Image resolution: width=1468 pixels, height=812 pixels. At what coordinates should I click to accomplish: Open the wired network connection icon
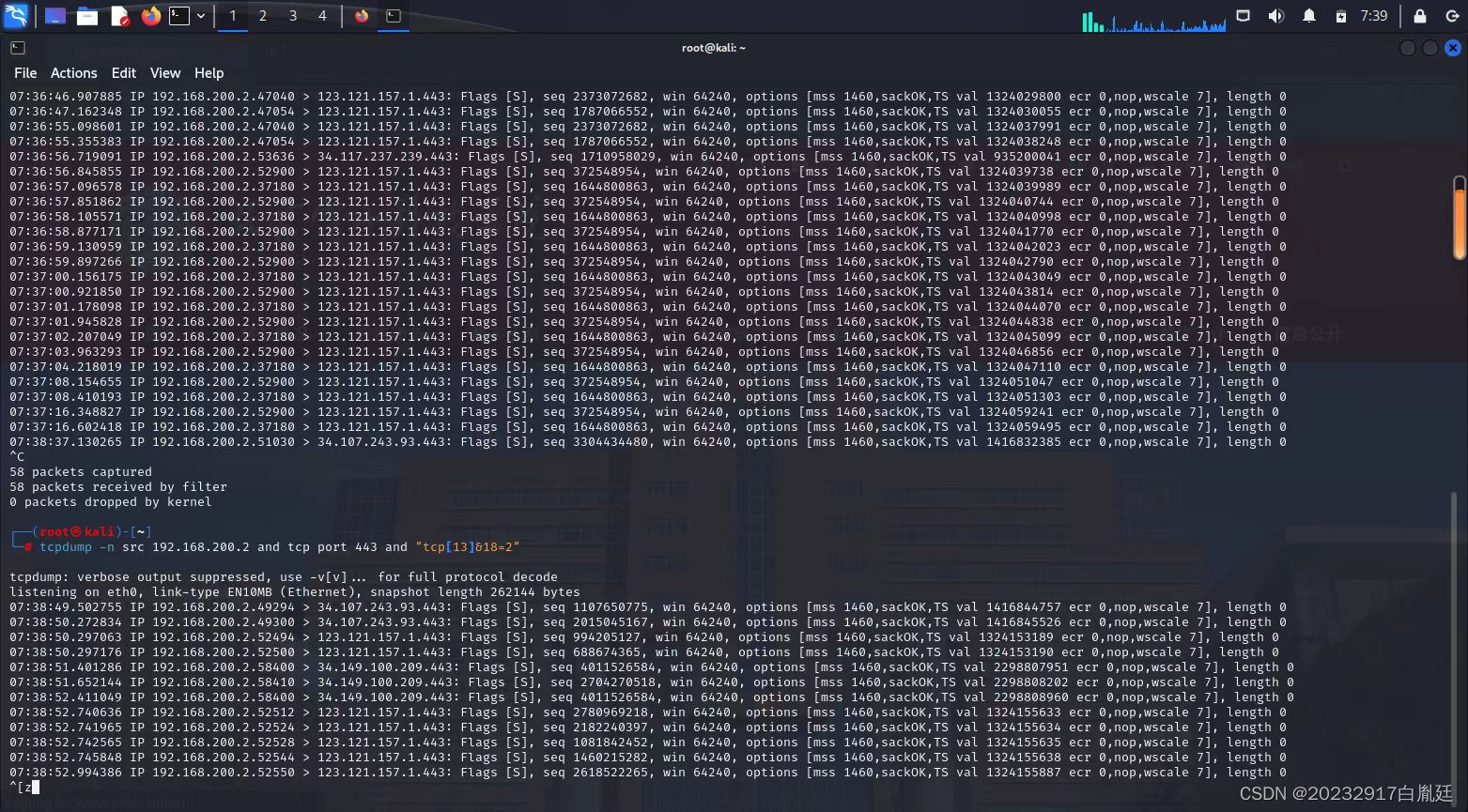1244,16
